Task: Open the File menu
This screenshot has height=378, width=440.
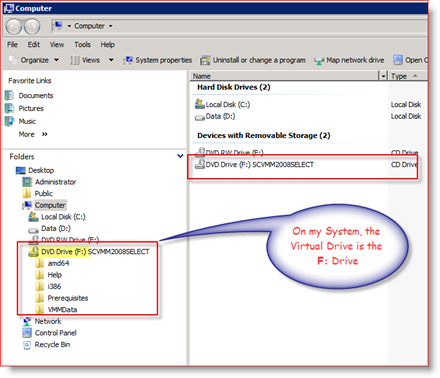Action: point(13,44)
